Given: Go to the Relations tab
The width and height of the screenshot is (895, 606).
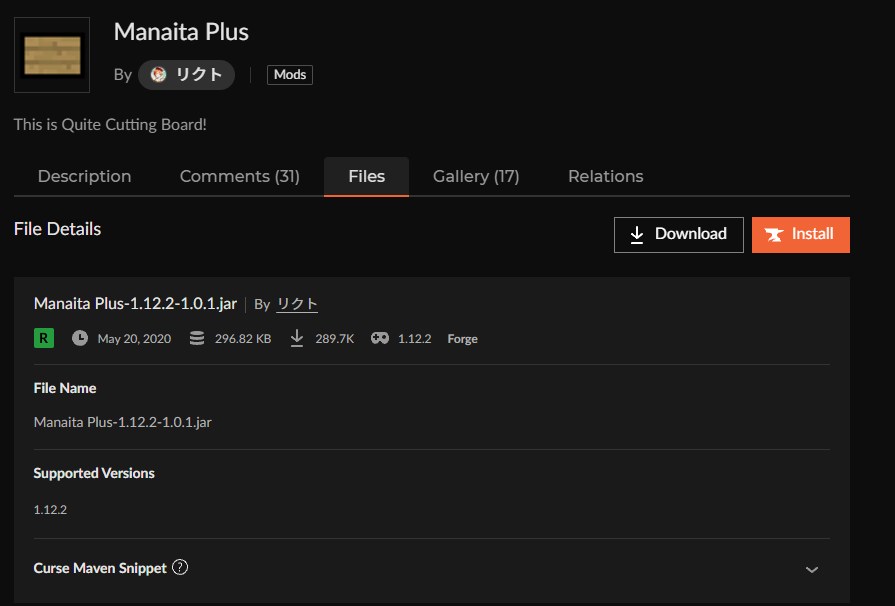Looking at the screenshot, I should [605, 176].
